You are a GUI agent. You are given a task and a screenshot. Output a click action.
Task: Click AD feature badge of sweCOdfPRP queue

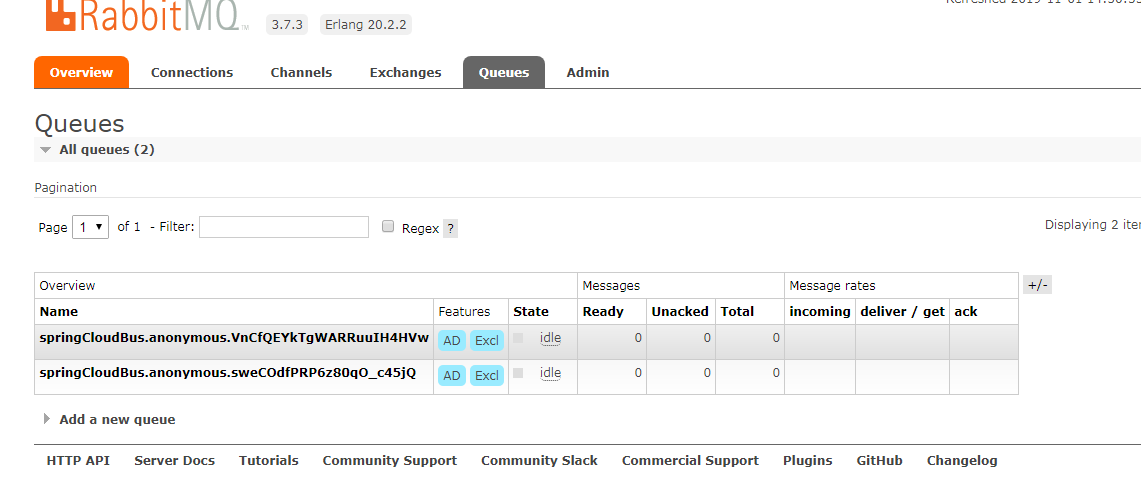point(452,375)
